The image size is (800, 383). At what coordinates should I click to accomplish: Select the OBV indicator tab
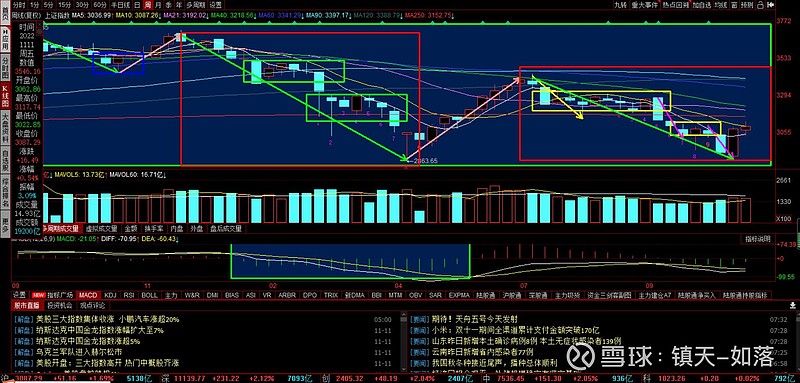point(415,295)
